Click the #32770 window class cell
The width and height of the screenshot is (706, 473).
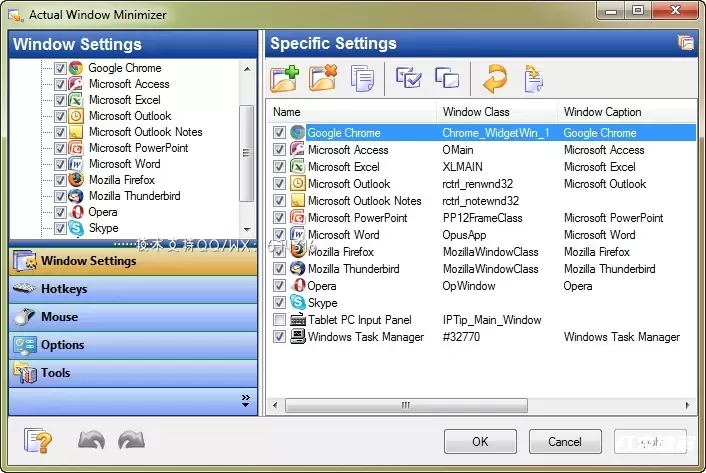[x=461, y=337]
